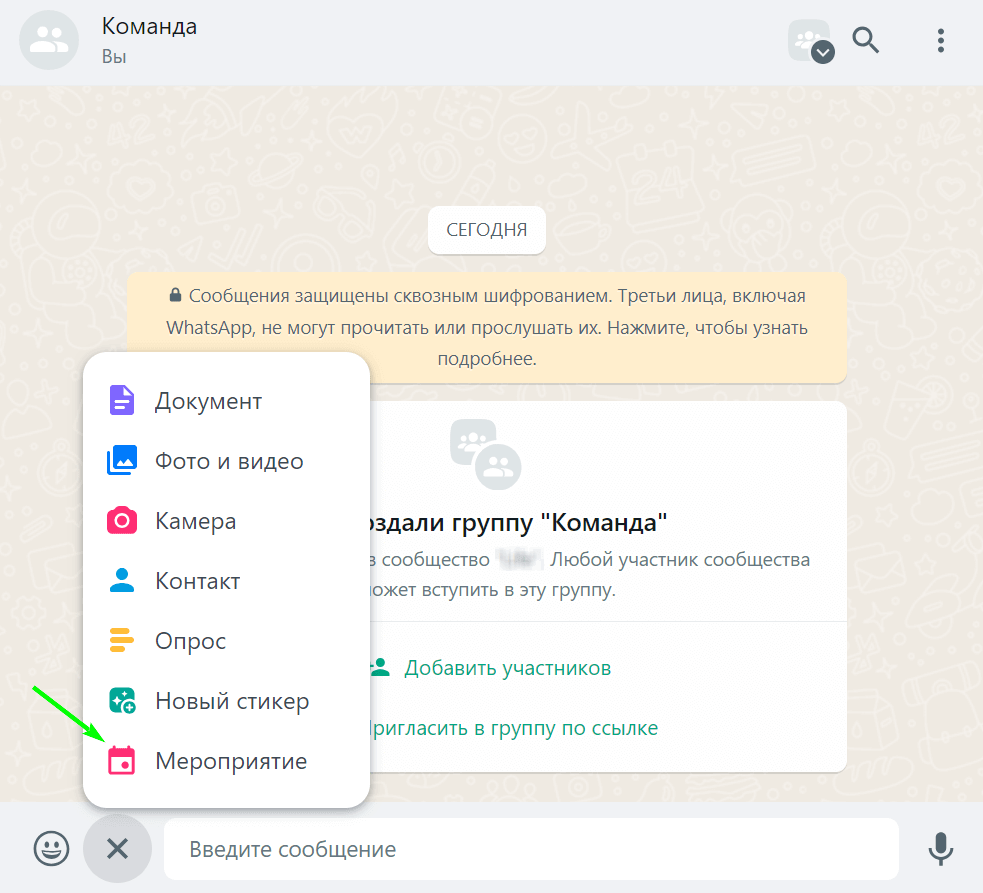This screenshot has height=893, width=983.
Task: Open the encryption notice about сквозным шифрованием
Action: point(486,327)
